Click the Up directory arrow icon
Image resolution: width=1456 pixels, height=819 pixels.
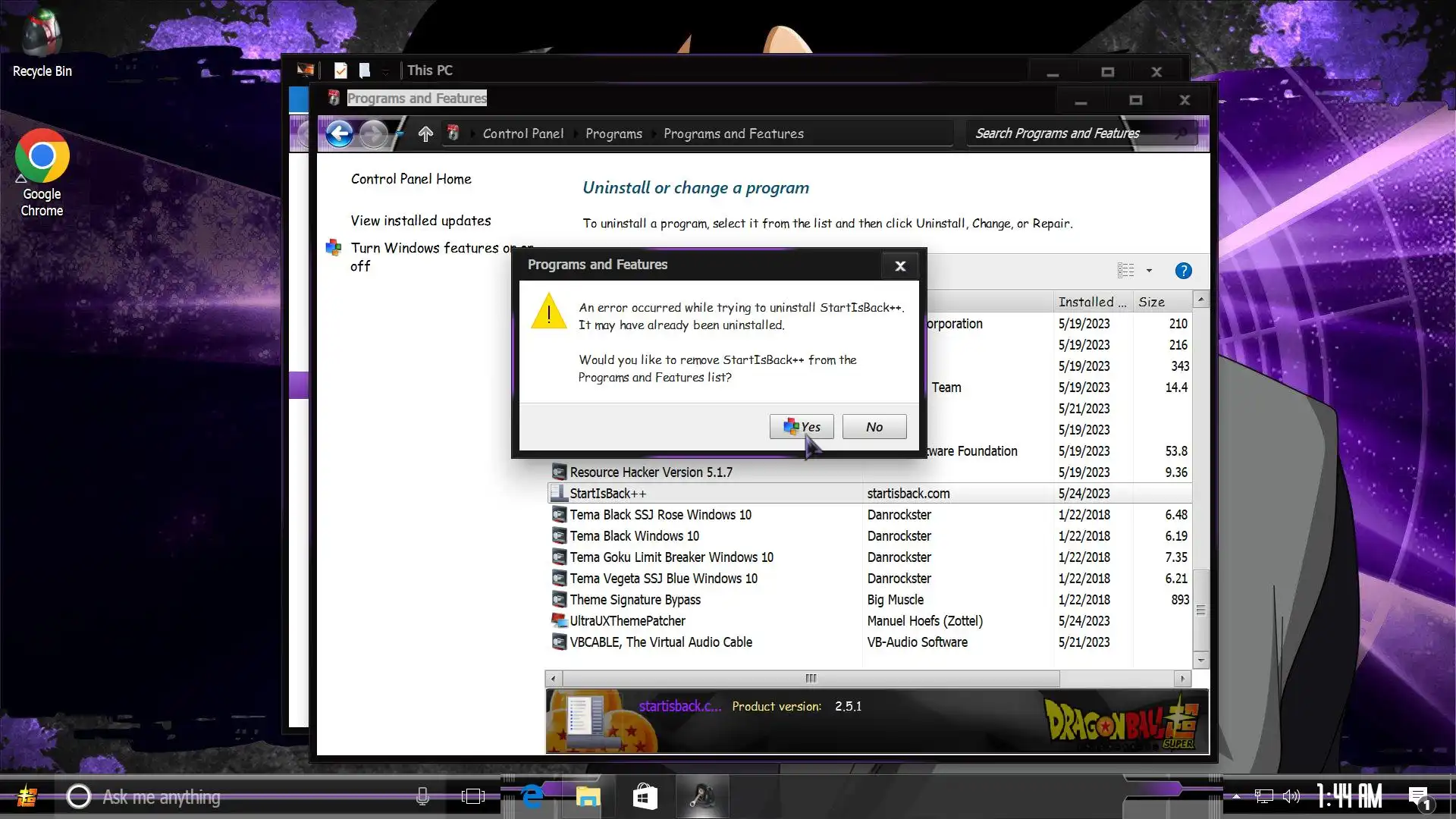pos(425,134)
